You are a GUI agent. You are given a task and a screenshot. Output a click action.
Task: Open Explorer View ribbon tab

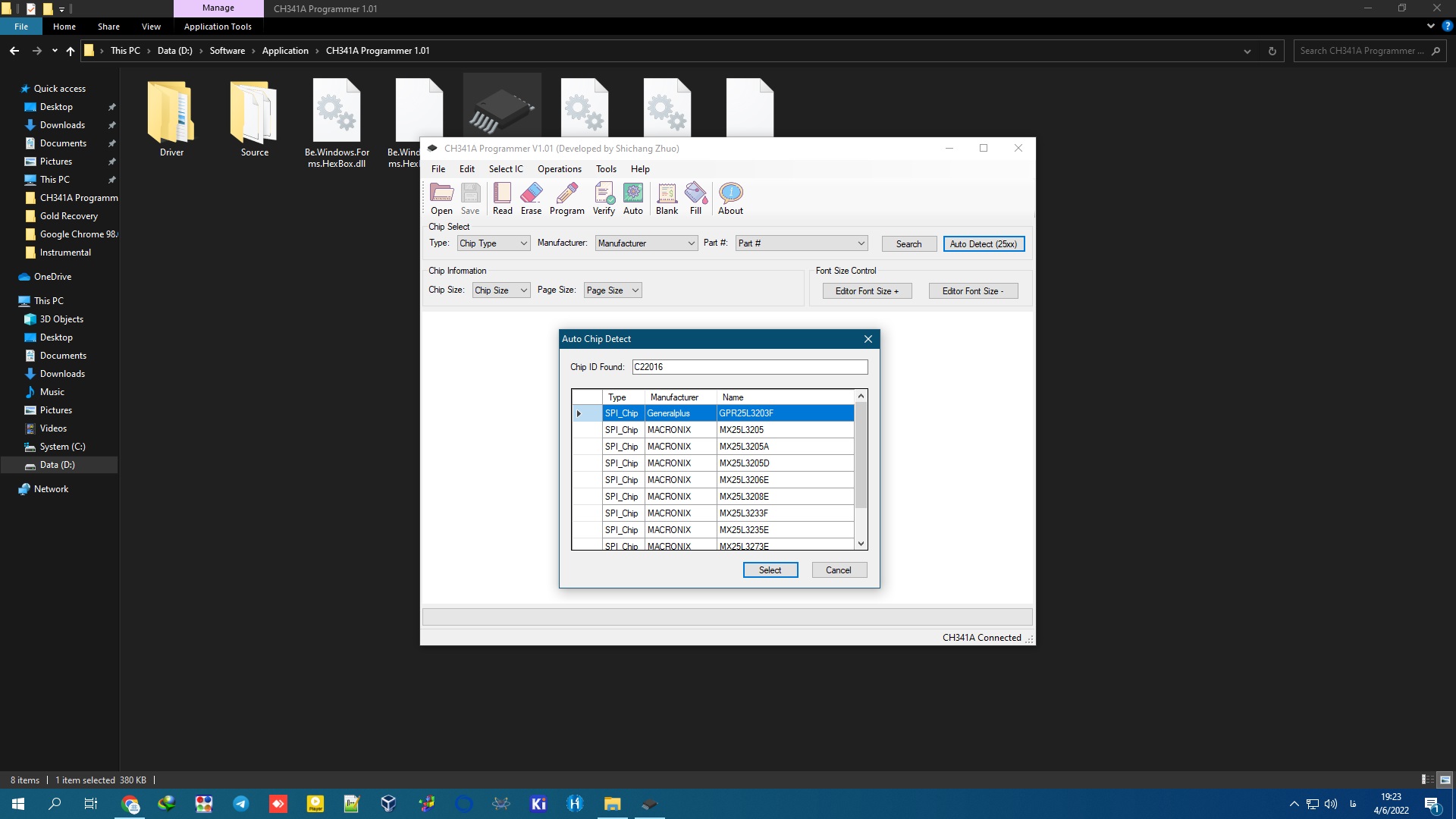pos(151,27)
